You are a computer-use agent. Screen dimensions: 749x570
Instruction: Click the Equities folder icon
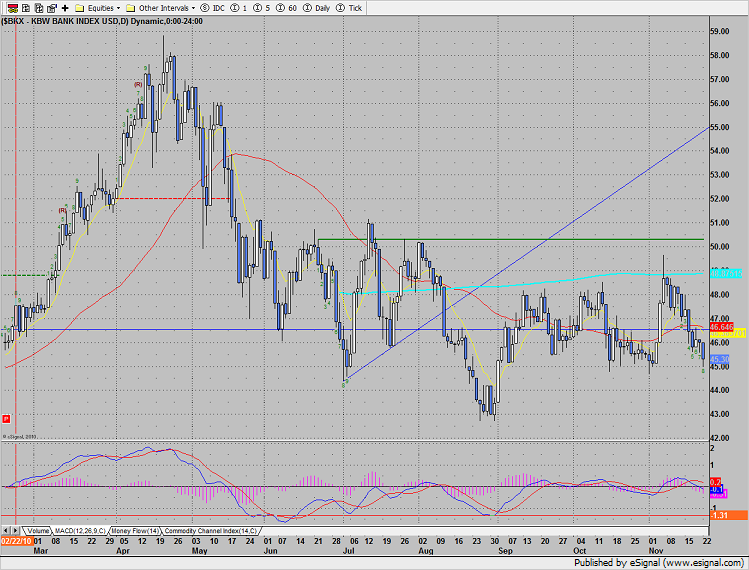(80, 8)
